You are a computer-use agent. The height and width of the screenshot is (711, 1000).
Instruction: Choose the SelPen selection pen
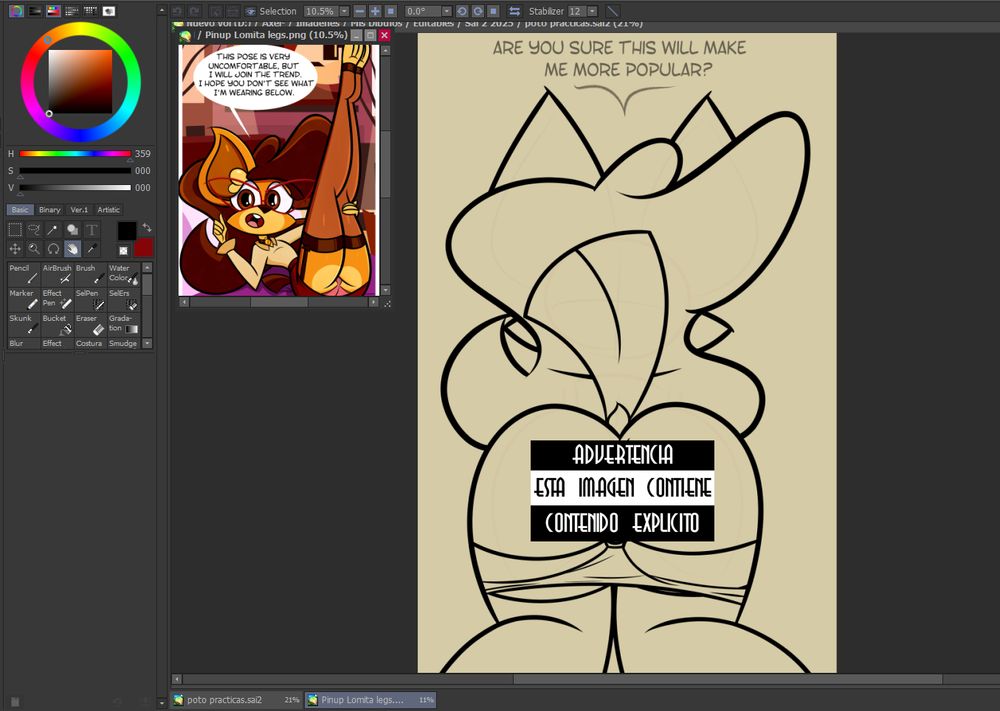tap(90, 299)
